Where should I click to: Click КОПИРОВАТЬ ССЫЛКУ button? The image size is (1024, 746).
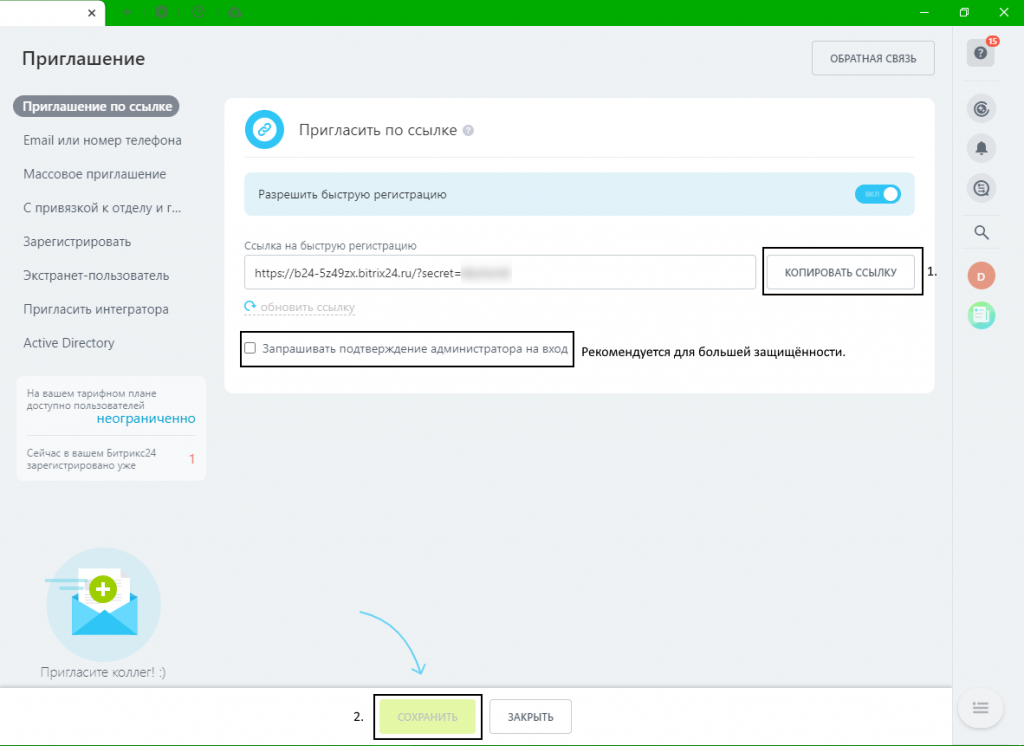tap(840, 272)
